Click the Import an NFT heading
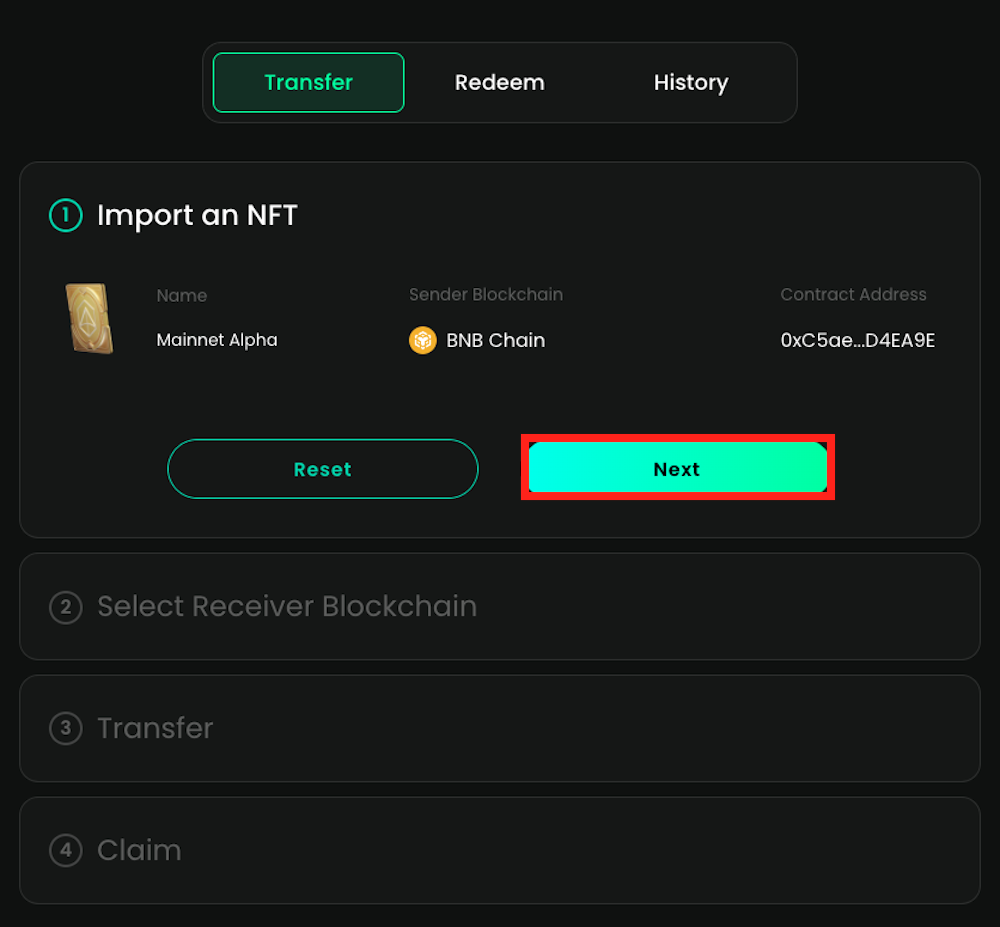 197,215
